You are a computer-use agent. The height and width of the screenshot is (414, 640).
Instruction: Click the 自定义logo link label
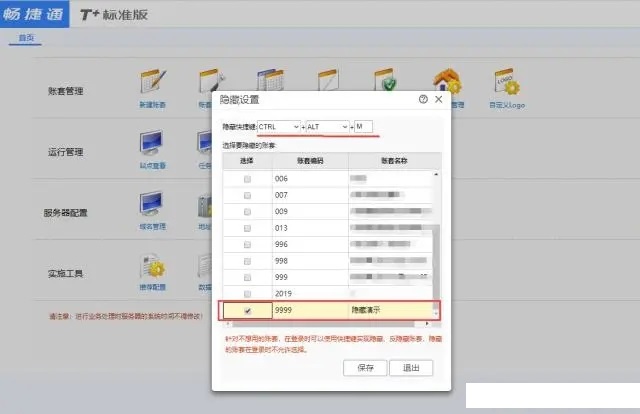[507, 105]
